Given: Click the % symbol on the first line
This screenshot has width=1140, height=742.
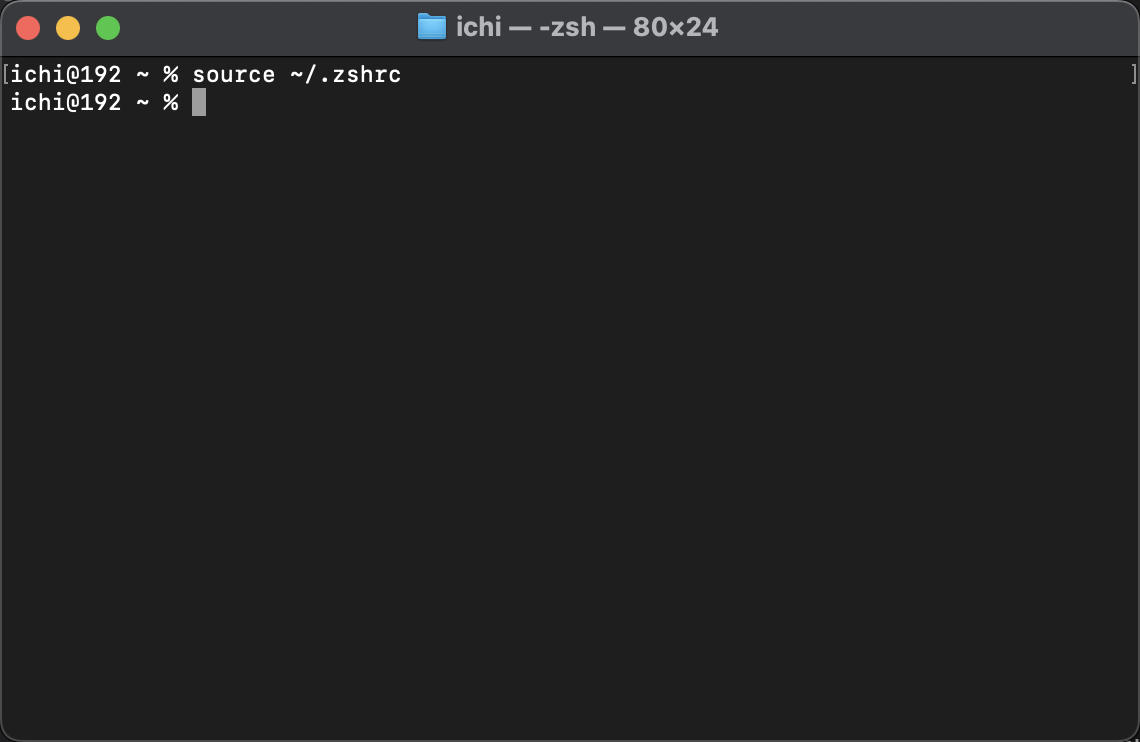Looking at the screenshot, I should click(x=171, y=74).
